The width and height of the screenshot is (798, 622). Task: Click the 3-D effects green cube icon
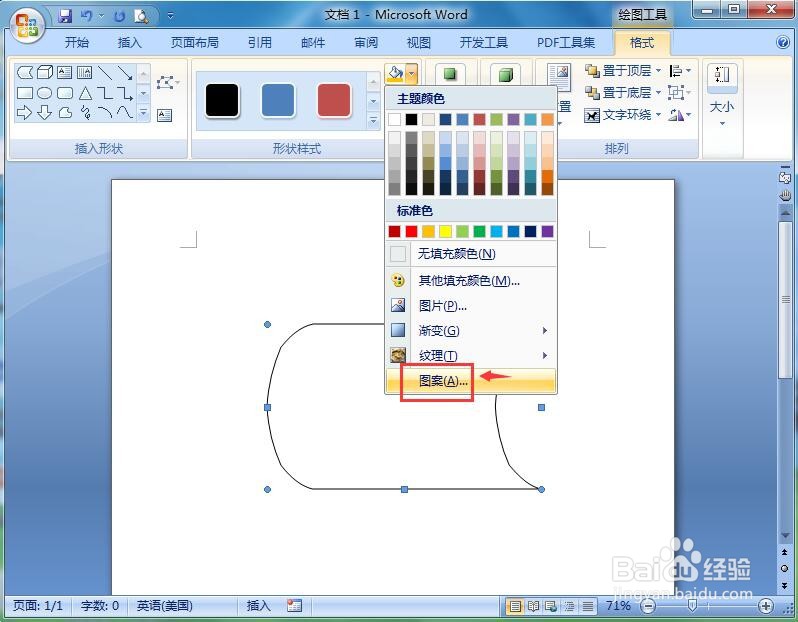coord(505,75)
